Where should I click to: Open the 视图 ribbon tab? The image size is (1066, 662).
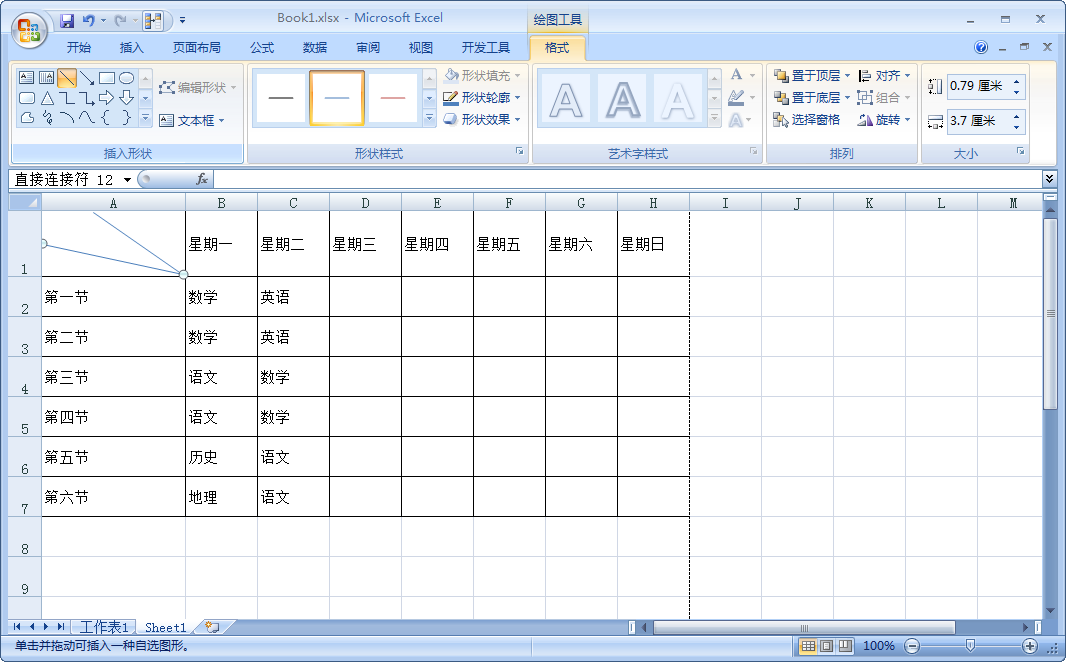coord(420,47)
